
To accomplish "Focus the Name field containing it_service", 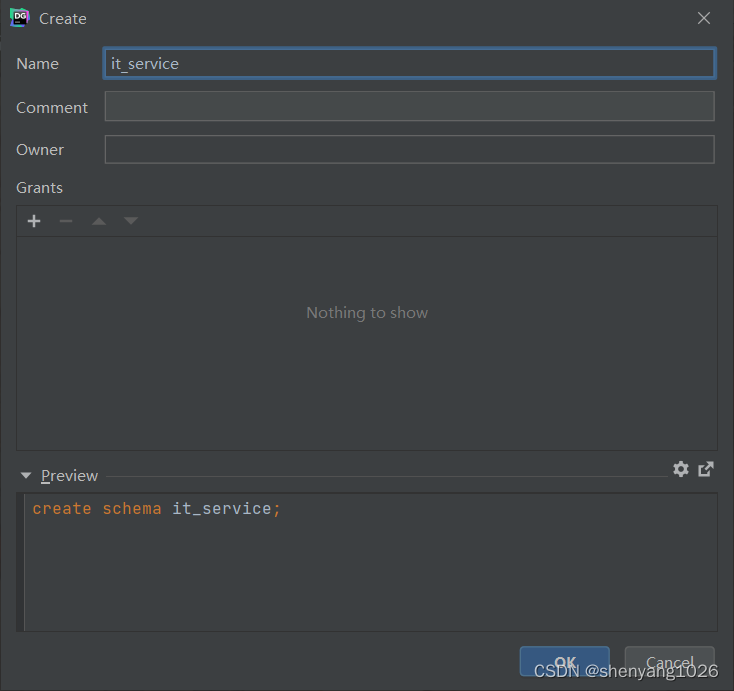I will [x=409, y=64].
